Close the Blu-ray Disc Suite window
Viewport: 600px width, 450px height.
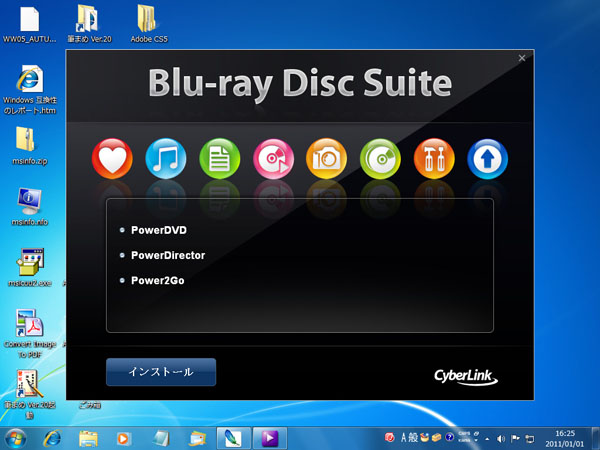tap(522, 58)
